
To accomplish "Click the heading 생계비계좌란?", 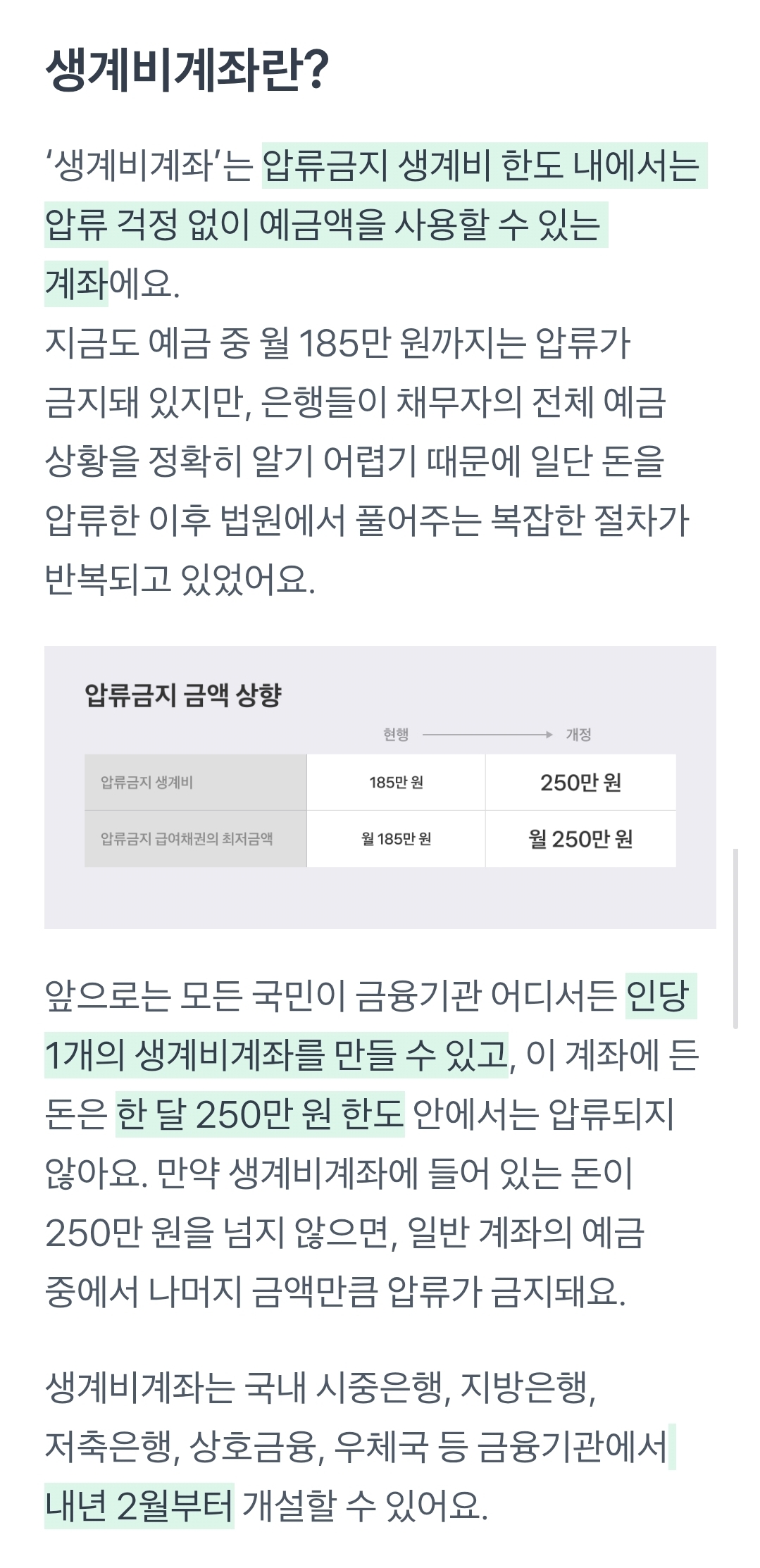I will pyautogui.click(x=187, y=71).
